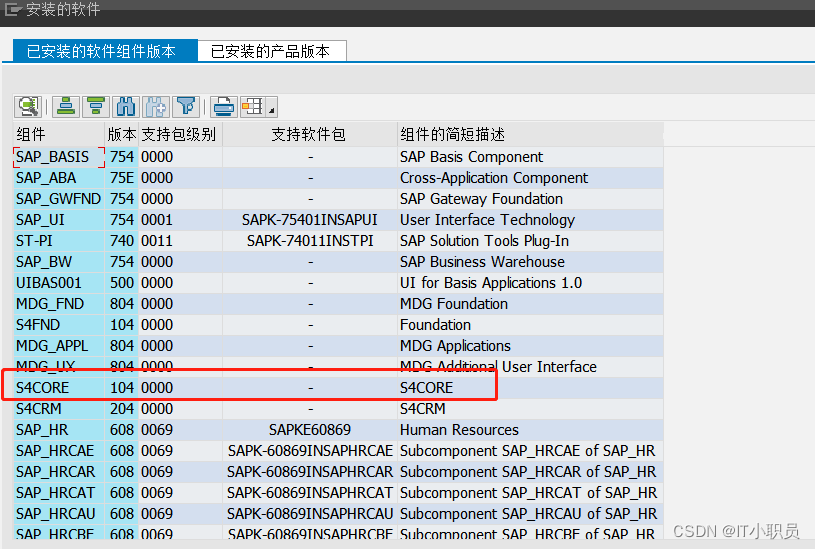Select the SAP_HRCAR component cell
The image size is (815, 549).
pos(59,472)
